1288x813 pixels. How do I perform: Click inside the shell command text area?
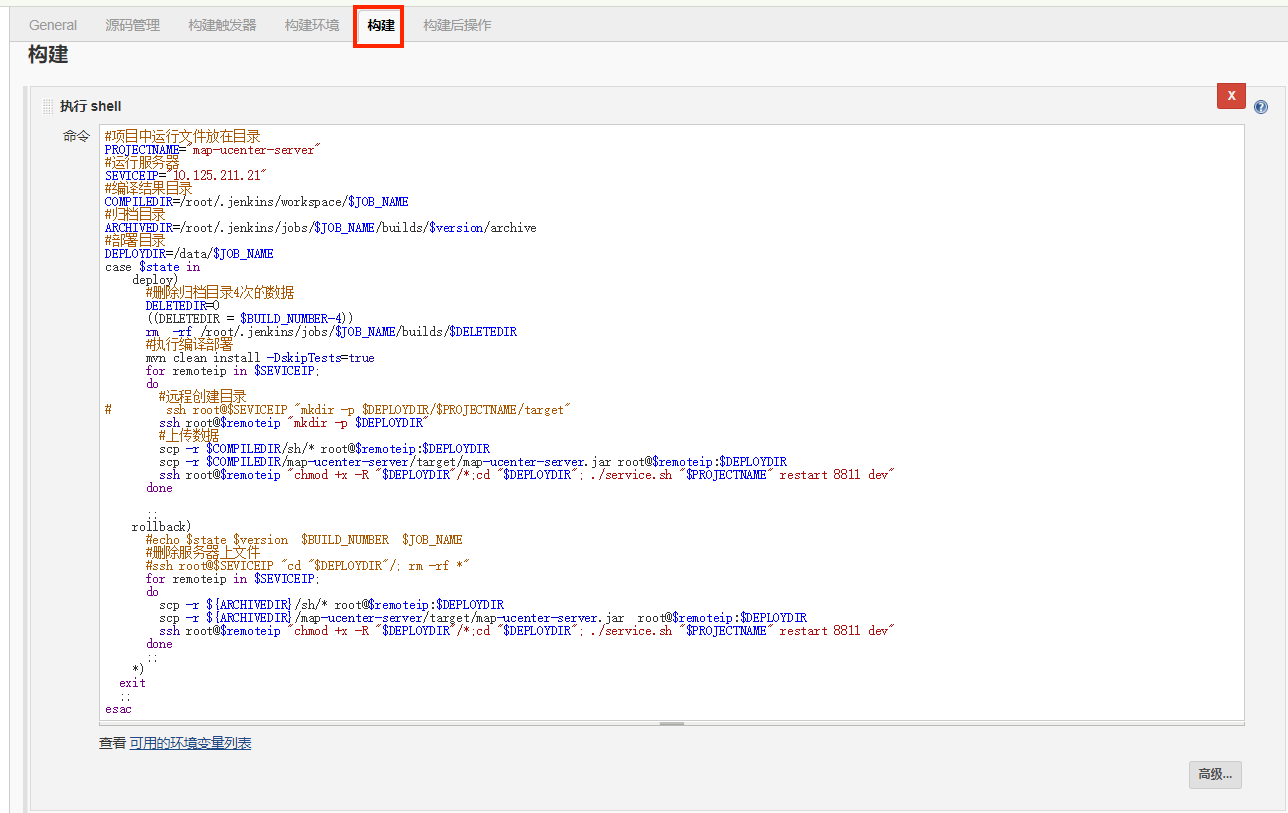pos(672,421)
